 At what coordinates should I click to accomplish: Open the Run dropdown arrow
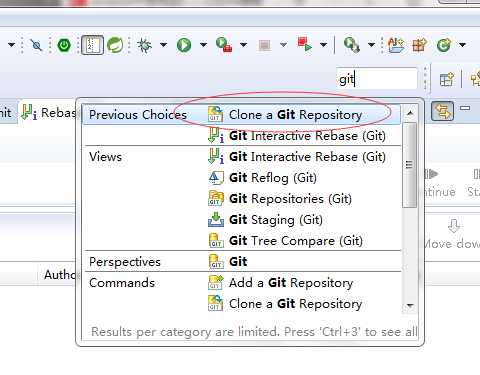[x=203, y=45]
